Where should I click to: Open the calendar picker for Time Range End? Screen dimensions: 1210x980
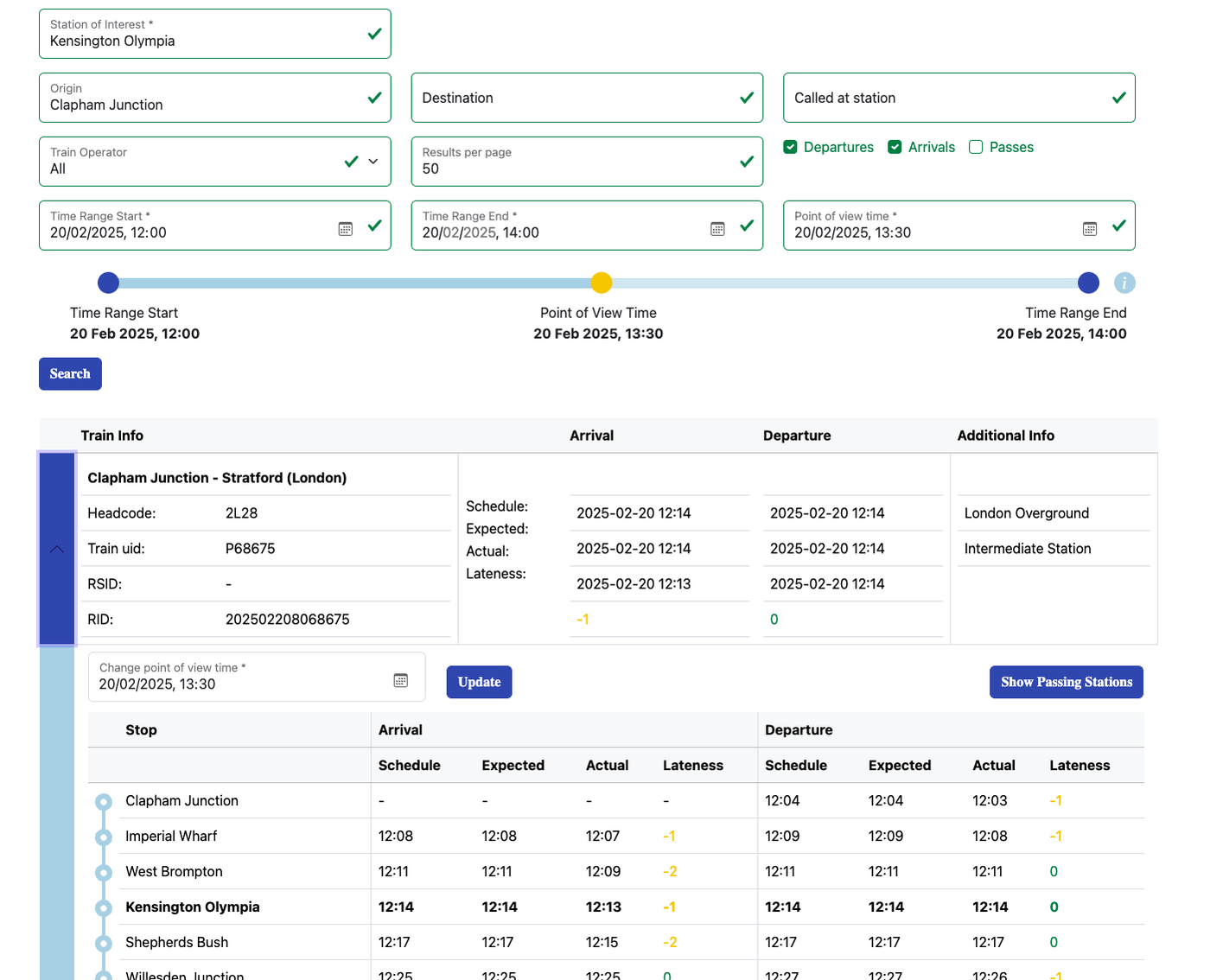(x=717, y=228)
